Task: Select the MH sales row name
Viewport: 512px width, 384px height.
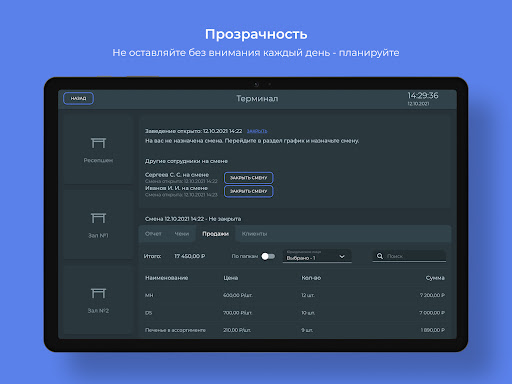Action: pyautogui.click(x=149, y=295)
